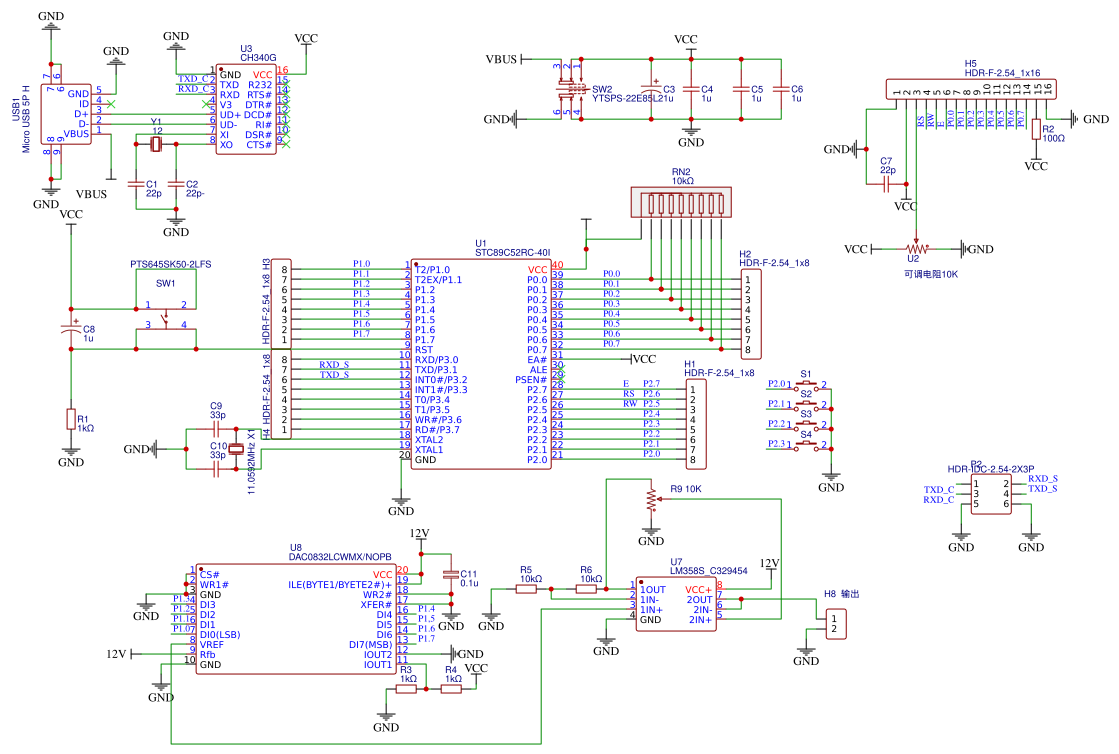Click the R1 1kΩ resistor
Viewport: 1119px width, 754px height.
(x=70, y=420)
